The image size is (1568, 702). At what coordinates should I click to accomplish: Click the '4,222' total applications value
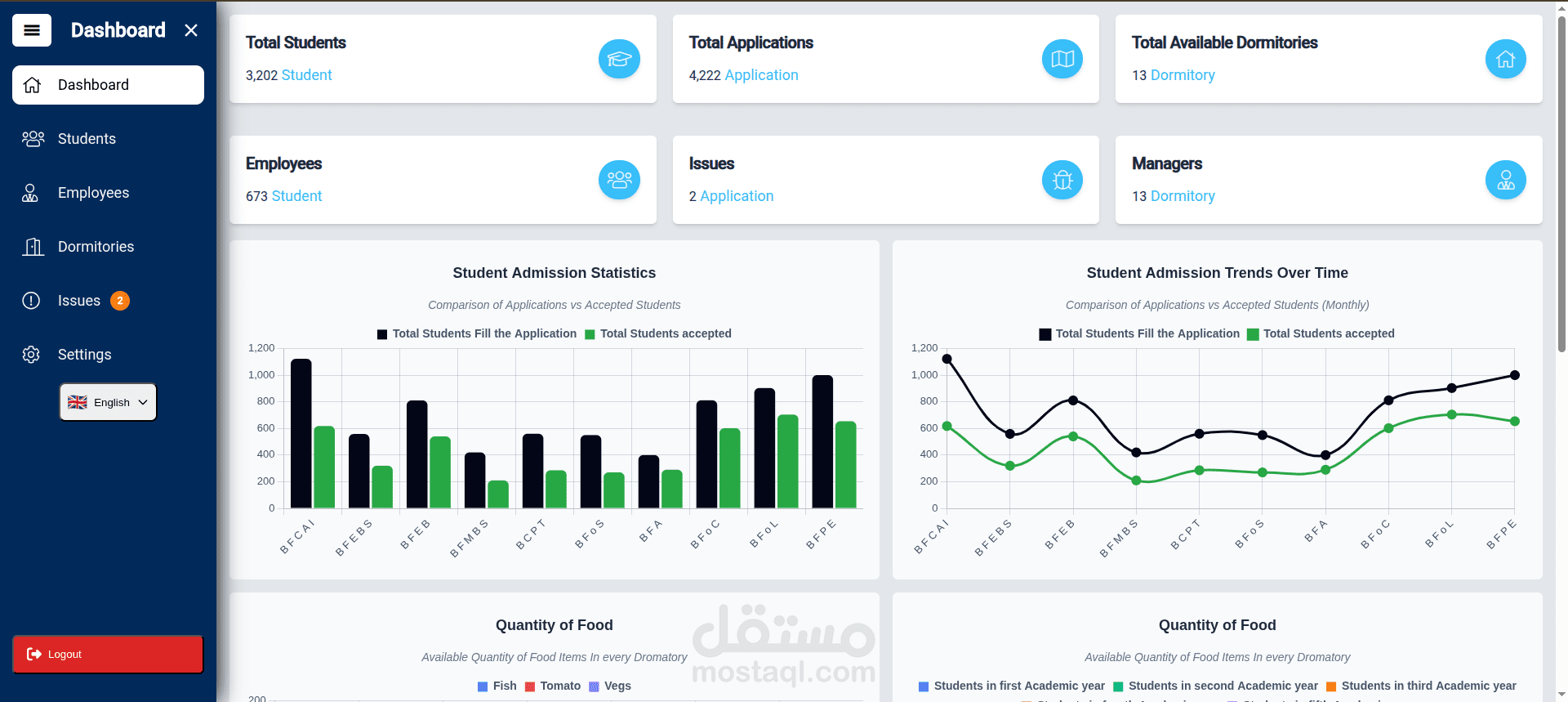coord(705,75)
